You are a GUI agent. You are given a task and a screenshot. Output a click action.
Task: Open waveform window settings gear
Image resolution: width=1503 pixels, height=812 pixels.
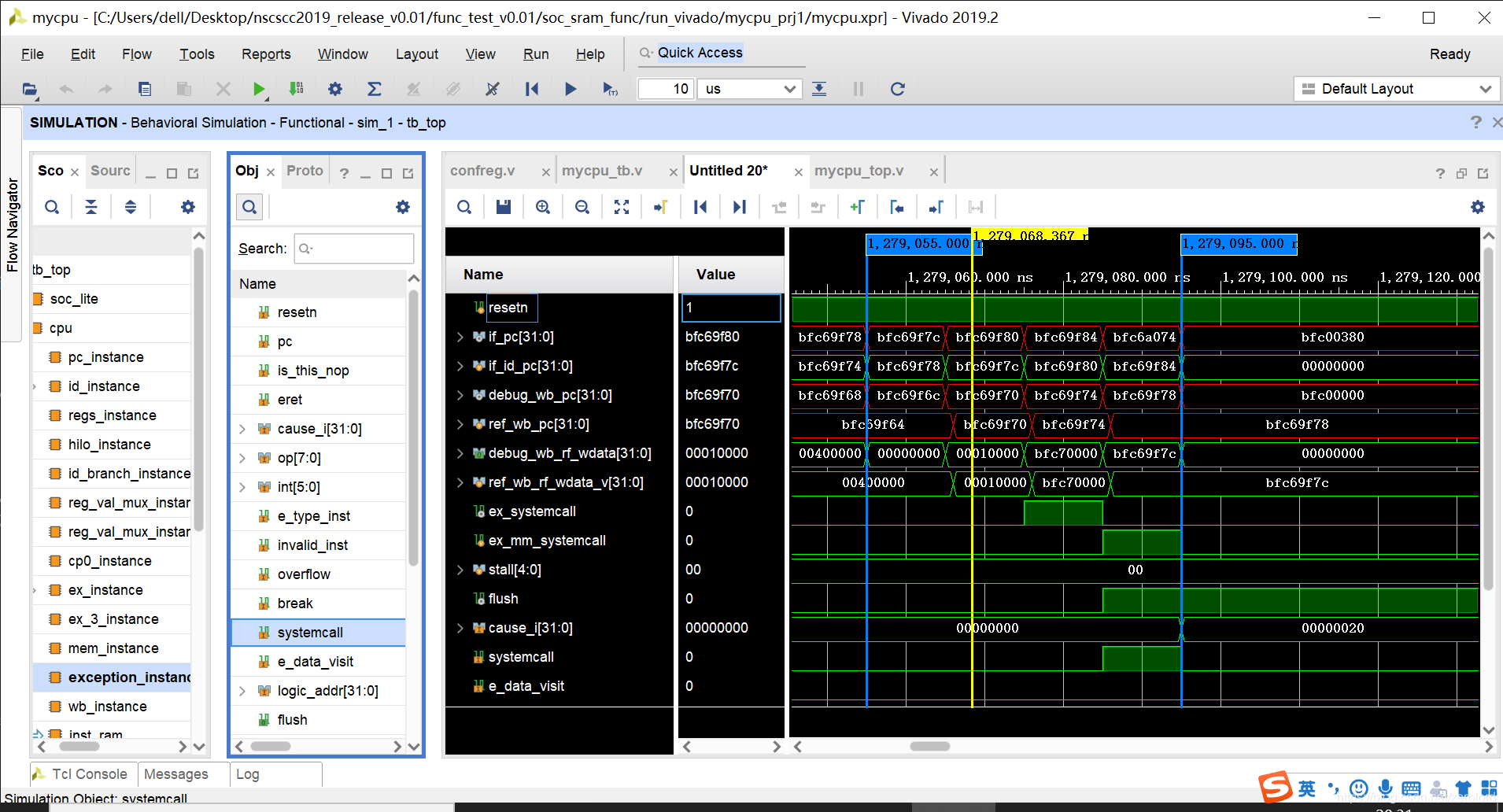click(1478, 207)
